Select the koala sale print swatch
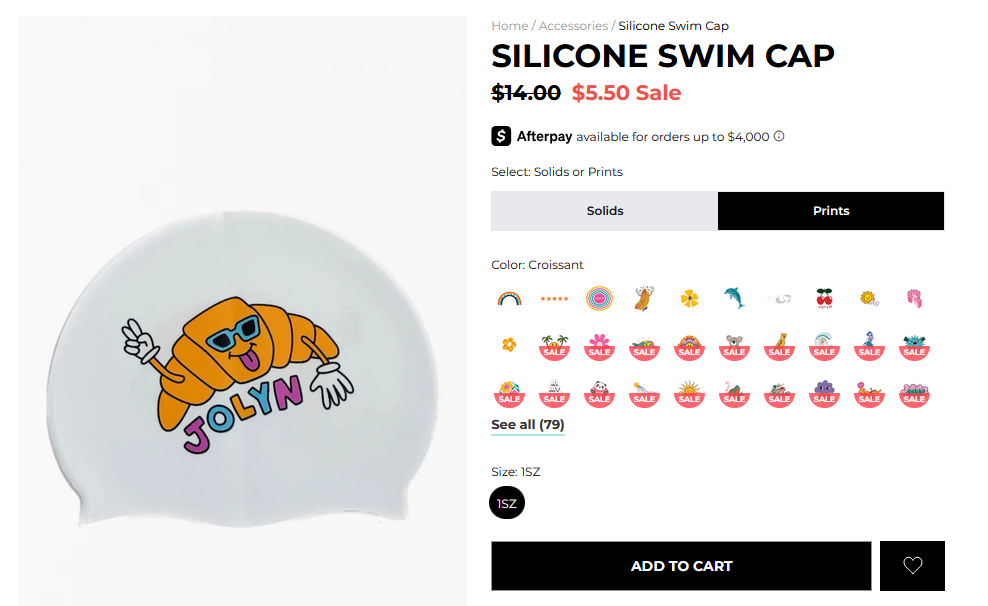 [734, 345]
